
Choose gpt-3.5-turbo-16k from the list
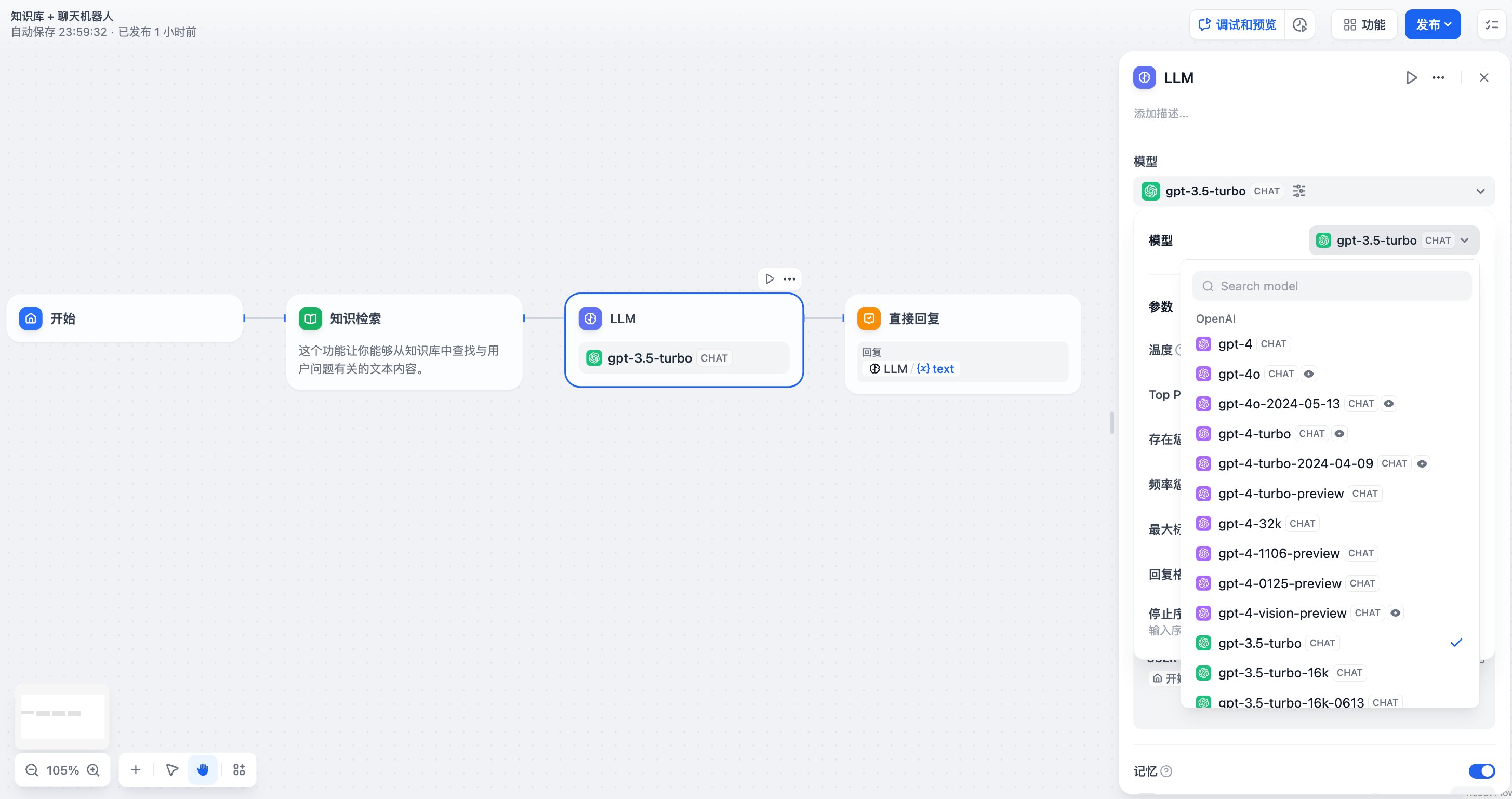1272,673
